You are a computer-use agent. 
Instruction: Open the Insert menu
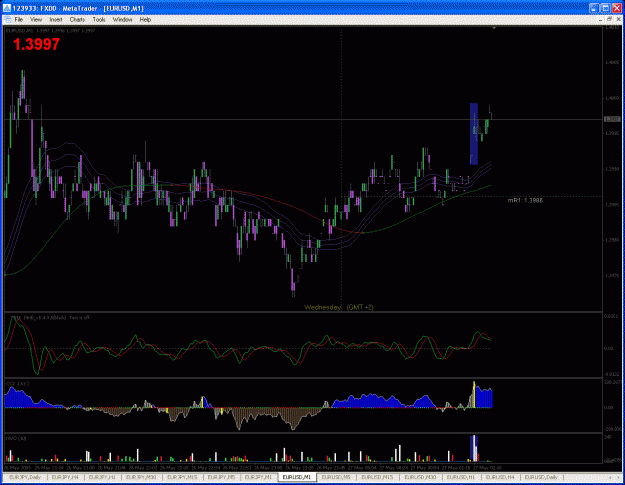point(56,20)
